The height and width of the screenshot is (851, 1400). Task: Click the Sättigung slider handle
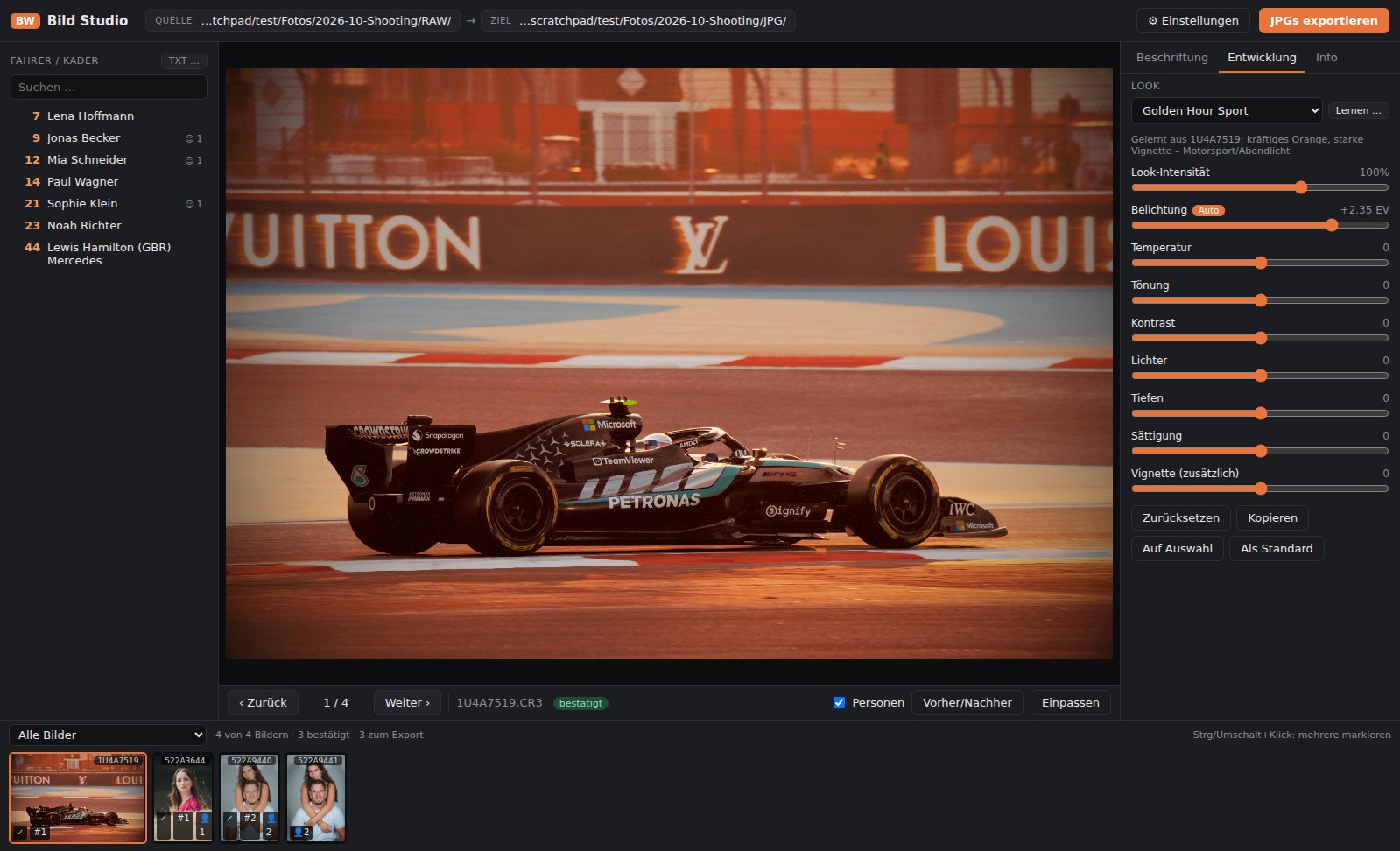(x=1261, y=451)
